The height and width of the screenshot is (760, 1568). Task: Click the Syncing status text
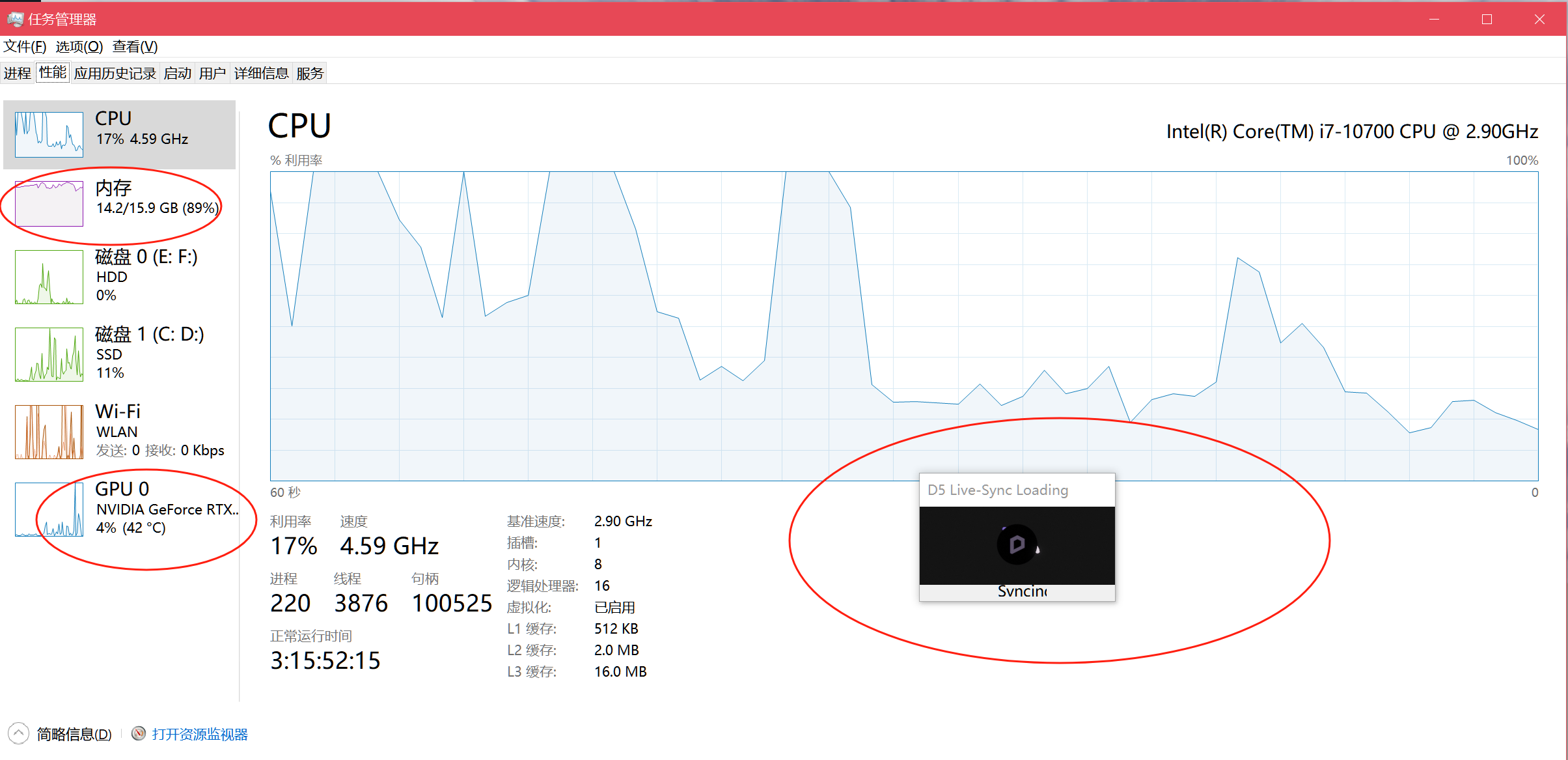[x=1022, y=591]
